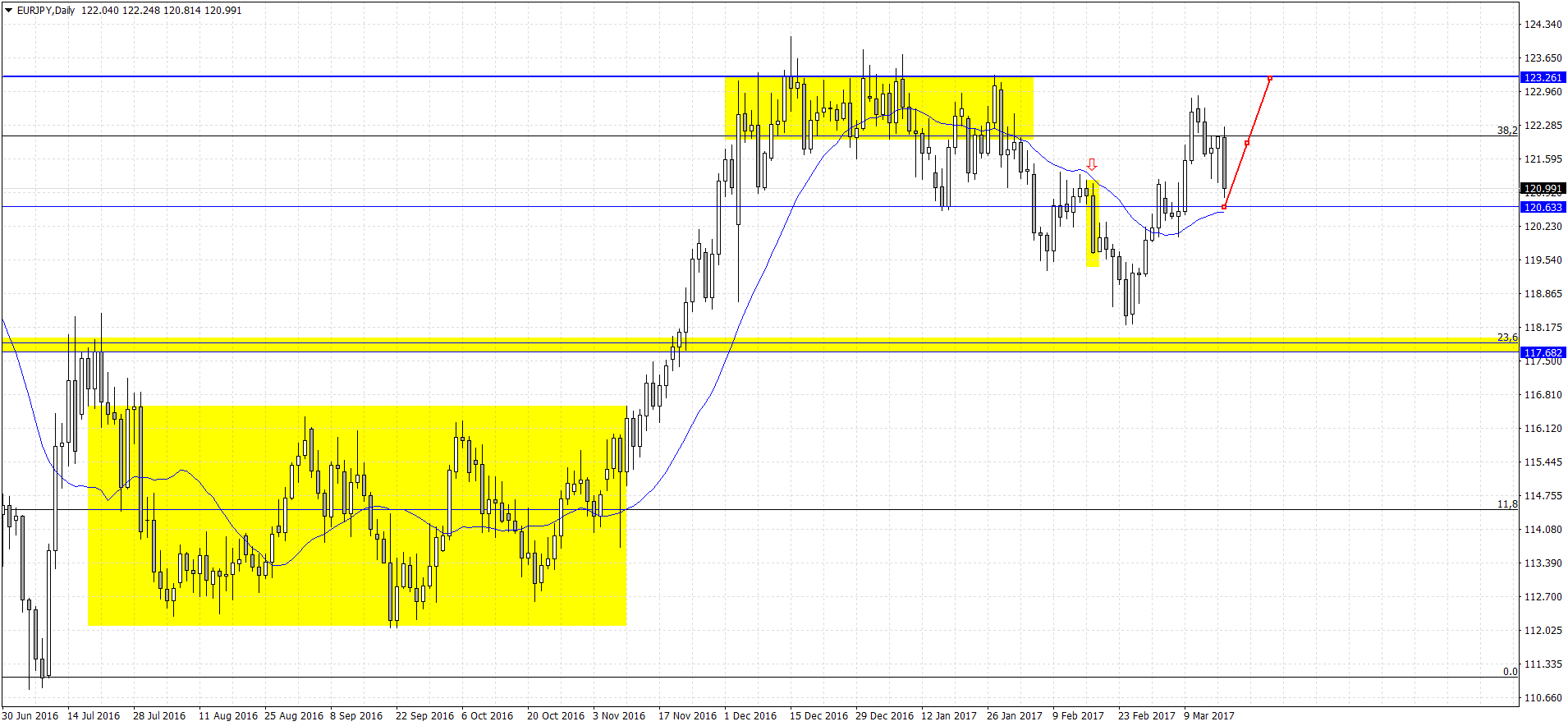The image size is (1568, 726).
Task: Click the 30 Jun 2016 date label
Action: [x=30, y=716]
